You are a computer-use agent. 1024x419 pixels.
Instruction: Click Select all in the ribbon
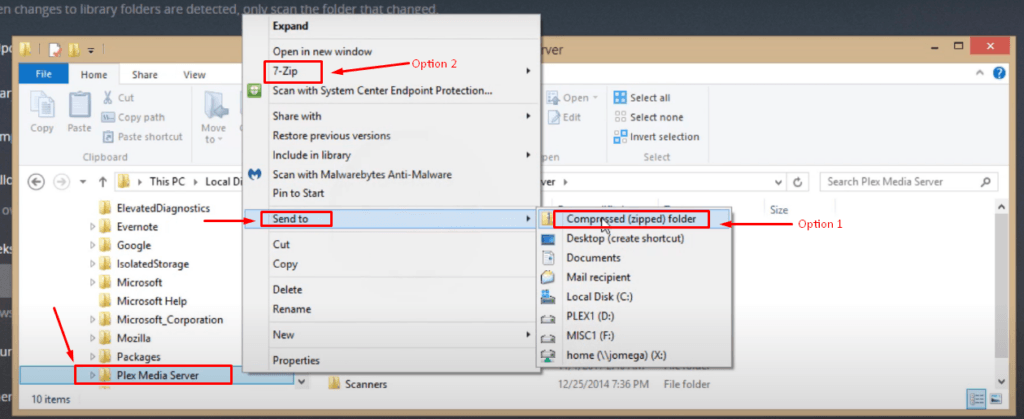click(x=643, y=98)
